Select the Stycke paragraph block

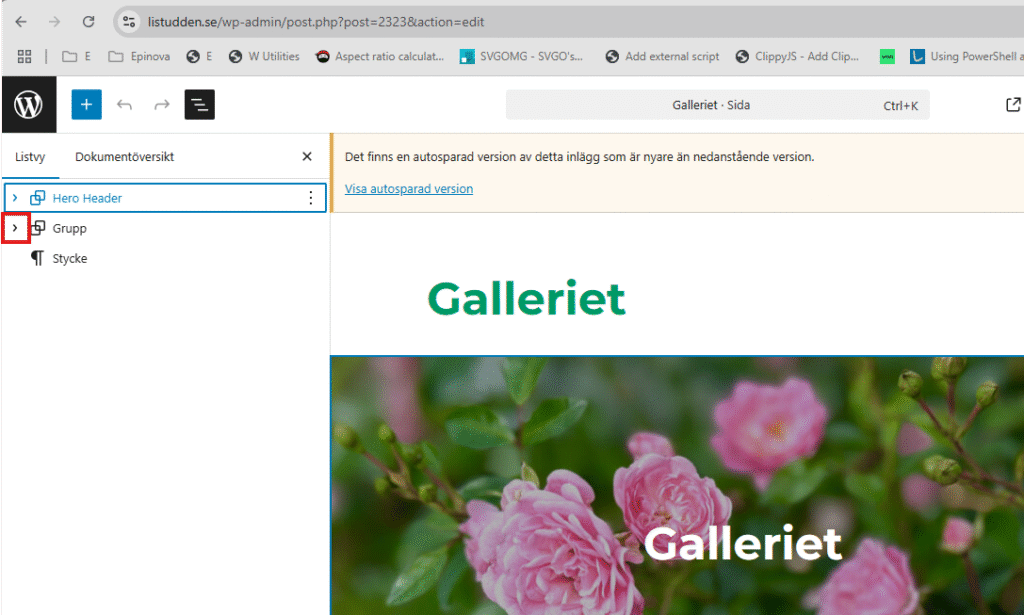point(70,259)
